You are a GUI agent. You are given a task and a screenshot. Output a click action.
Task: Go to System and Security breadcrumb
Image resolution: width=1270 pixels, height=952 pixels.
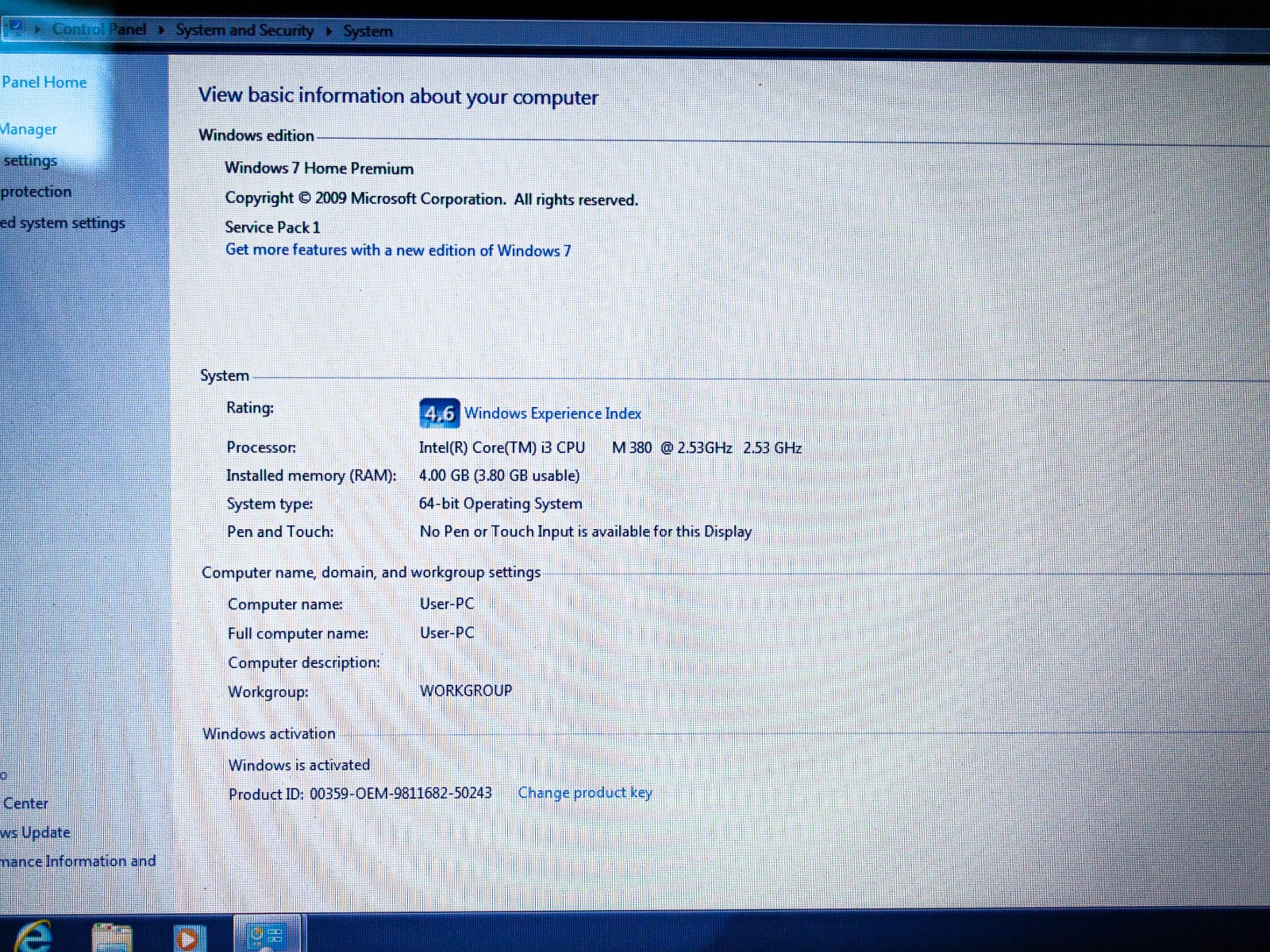coord(244,30)
